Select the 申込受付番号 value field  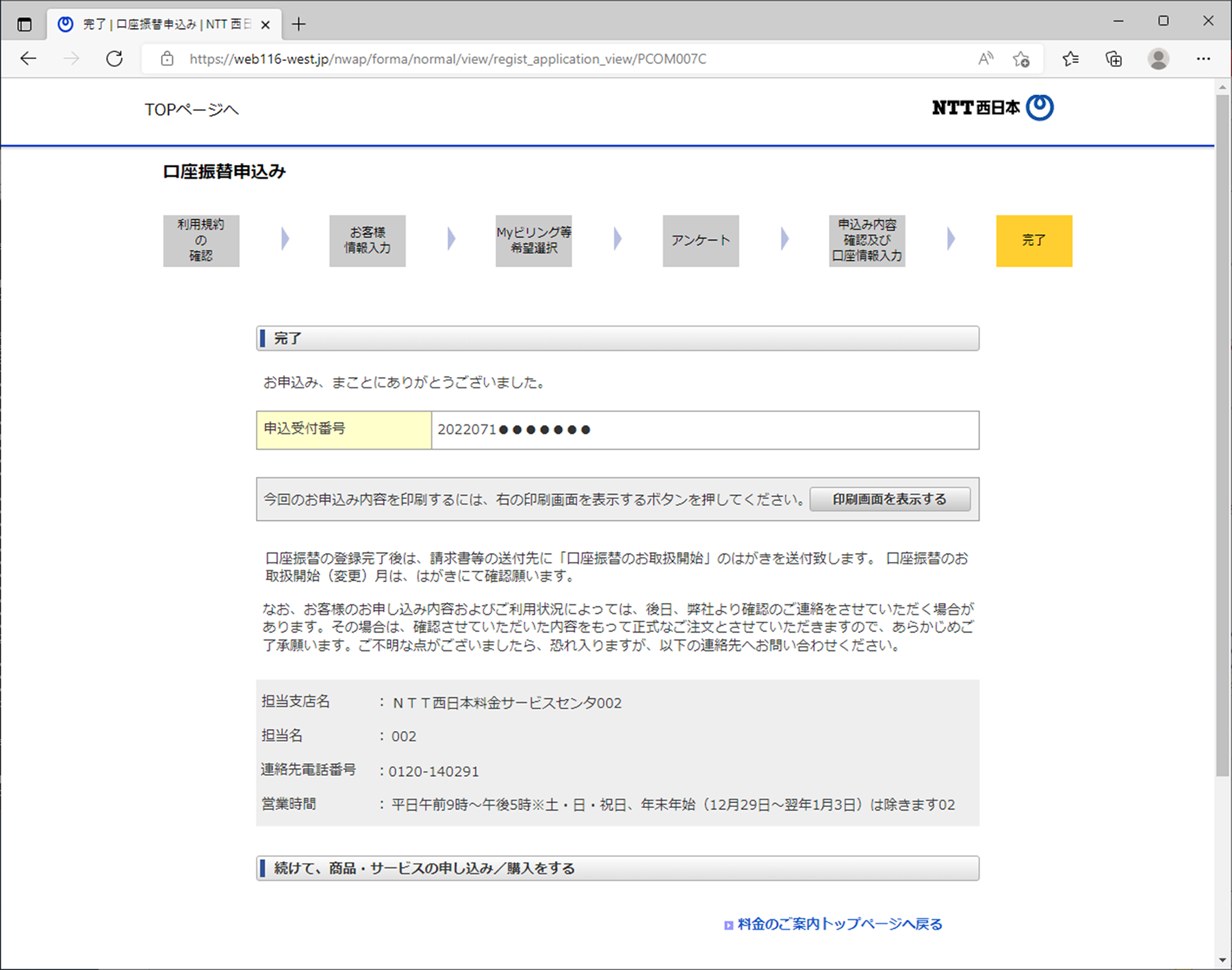(704, 430)
